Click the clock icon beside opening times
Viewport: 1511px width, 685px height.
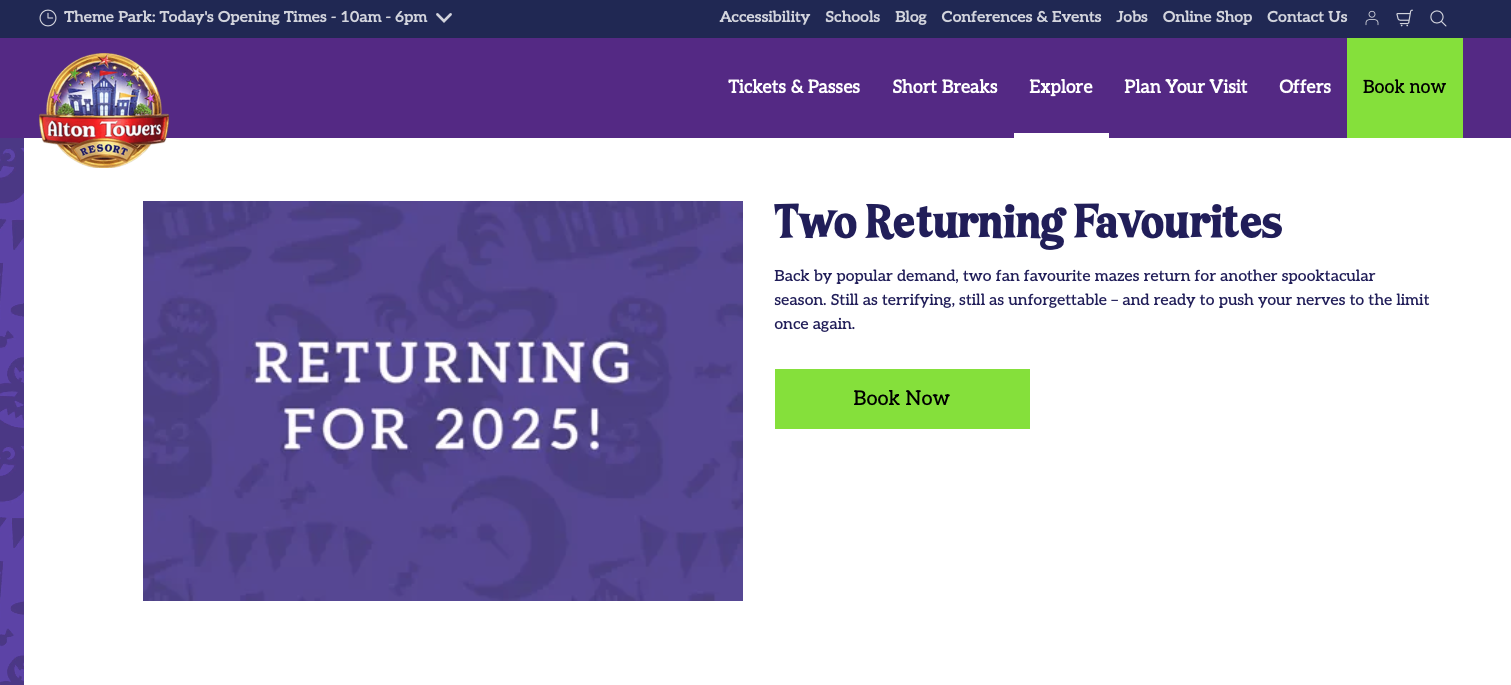[48, 17]
